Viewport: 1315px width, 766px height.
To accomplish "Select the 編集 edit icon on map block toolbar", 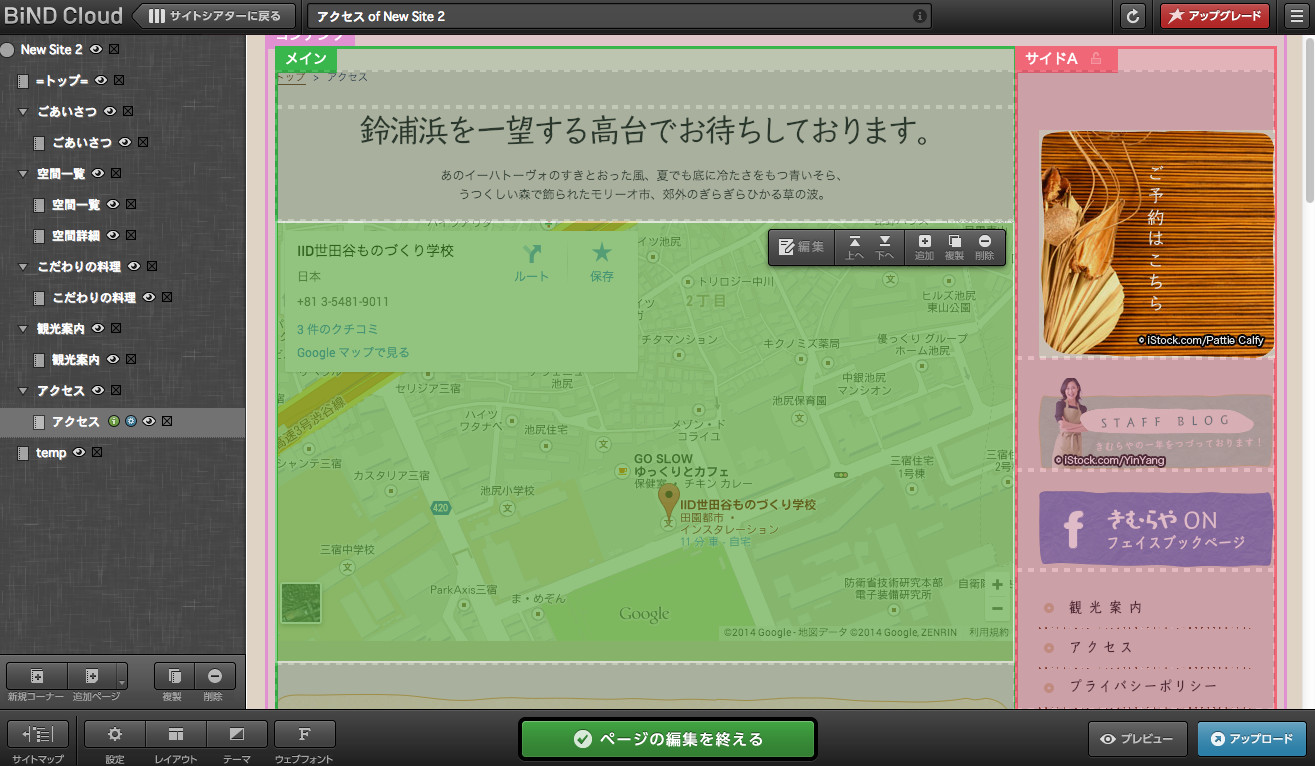I will coord(801,247).
